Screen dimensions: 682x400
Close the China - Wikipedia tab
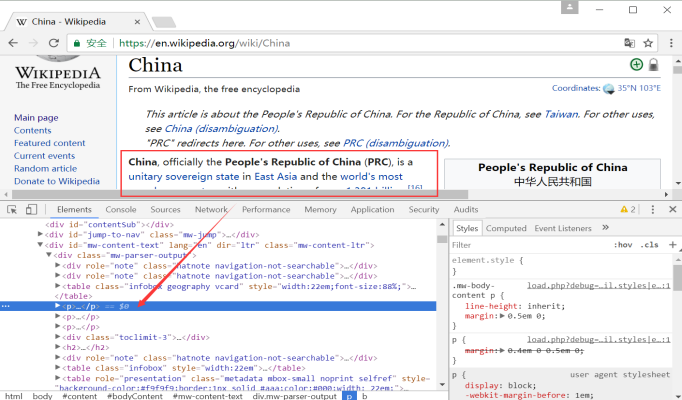(x=137, y=22)
